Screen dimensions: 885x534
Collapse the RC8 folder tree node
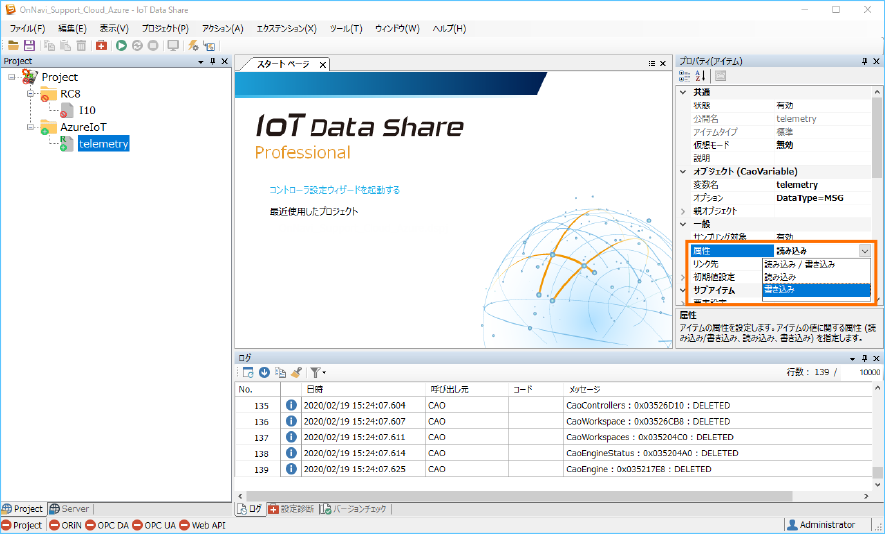tap(31, 94)
